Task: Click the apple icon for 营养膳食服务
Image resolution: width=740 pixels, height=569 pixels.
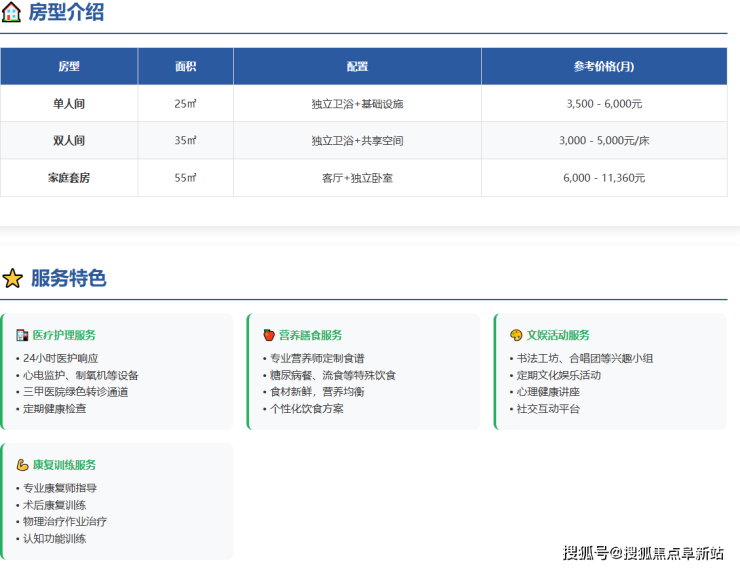Action: pos(269,335)
